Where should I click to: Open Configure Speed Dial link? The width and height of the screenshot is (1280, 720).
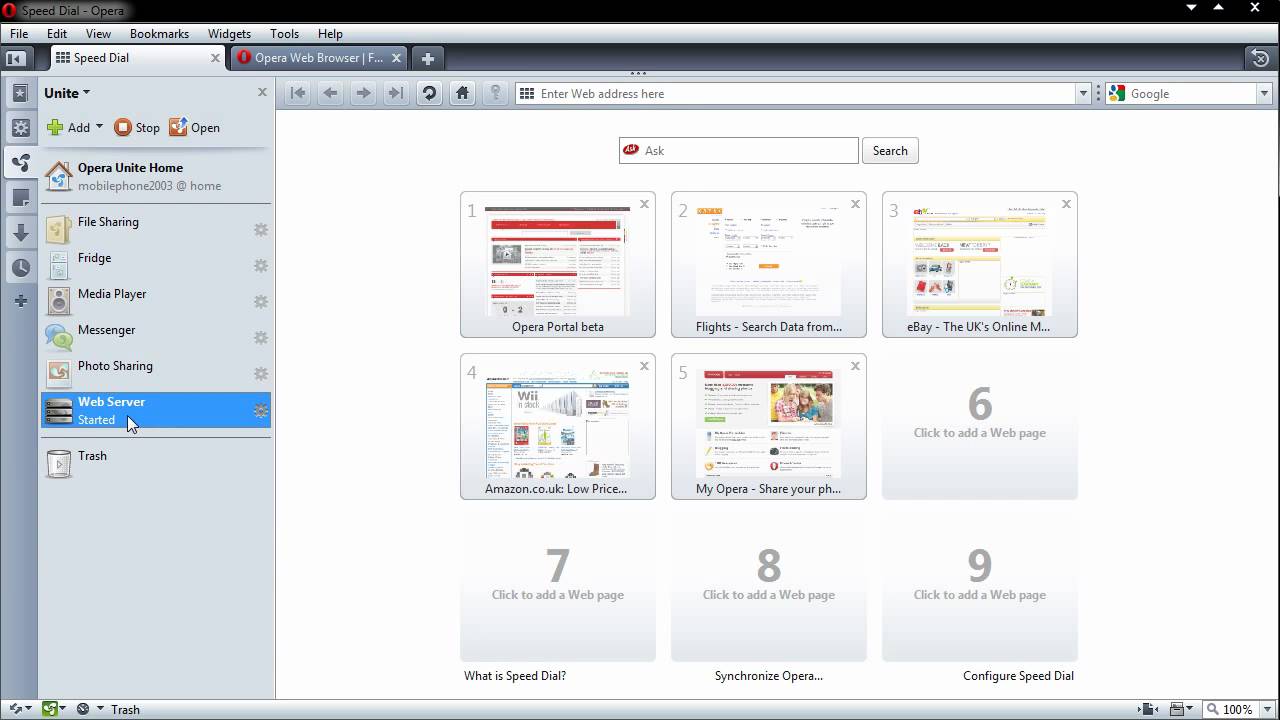point(1018,676)
